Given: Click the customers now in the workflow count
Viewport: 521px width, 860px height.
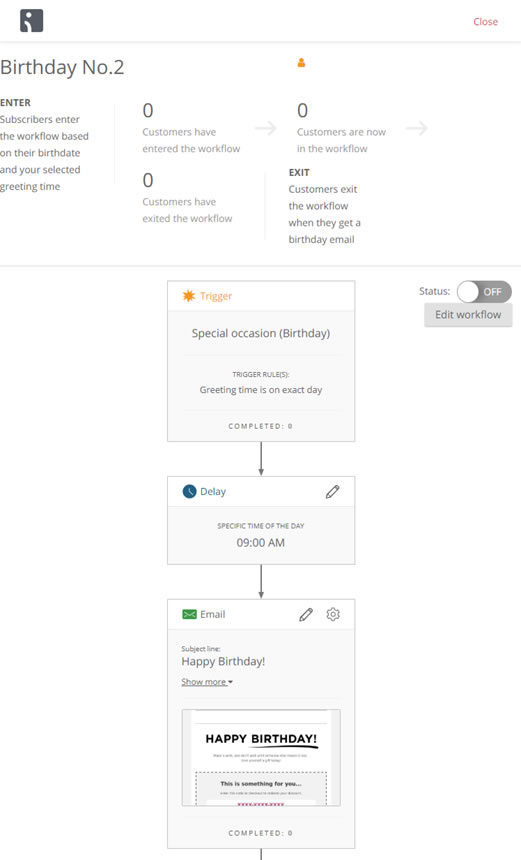Looking at the screenshot, I should 302,111.
